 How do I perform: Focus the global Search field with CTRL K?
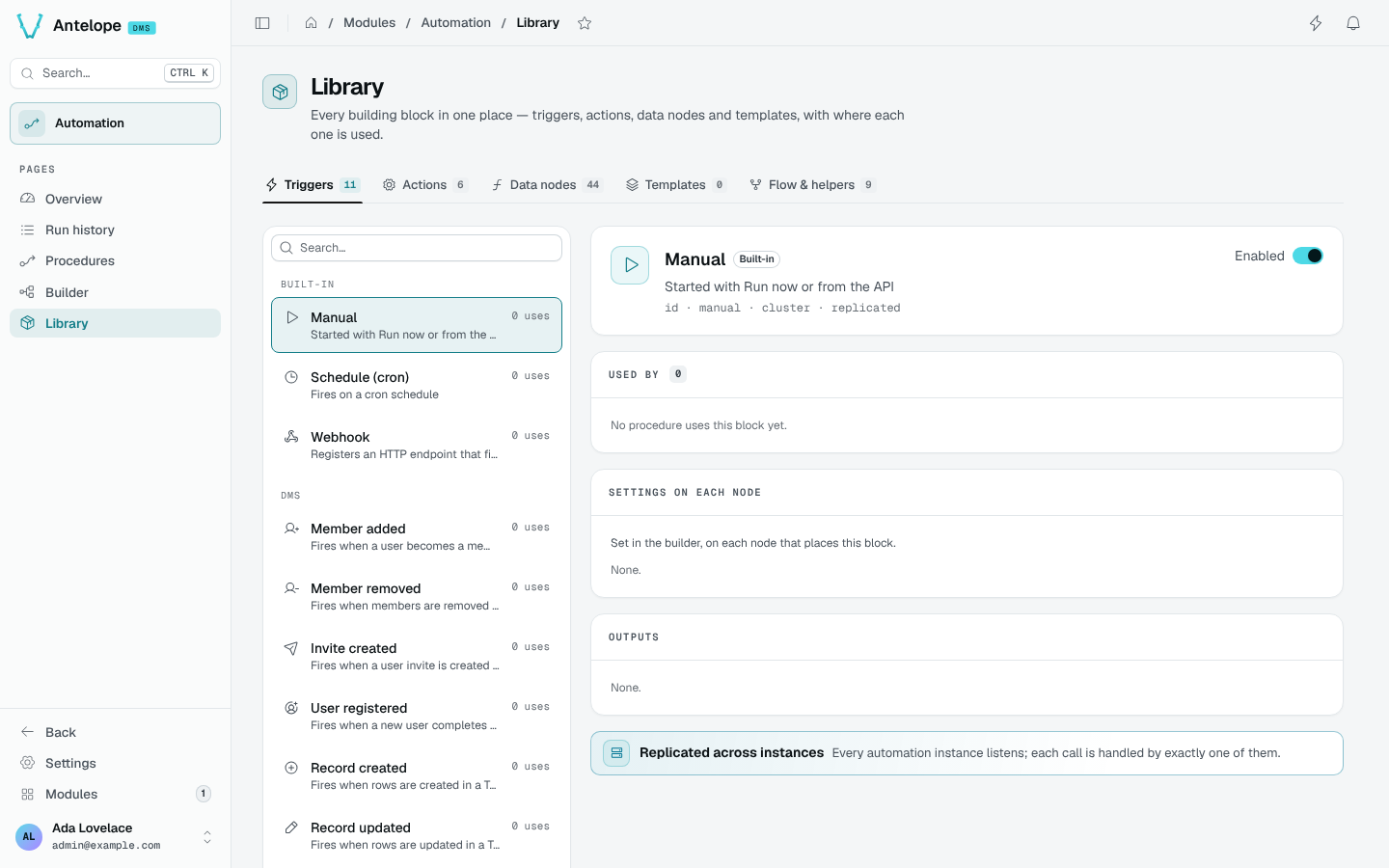click(x=115, y=73)
